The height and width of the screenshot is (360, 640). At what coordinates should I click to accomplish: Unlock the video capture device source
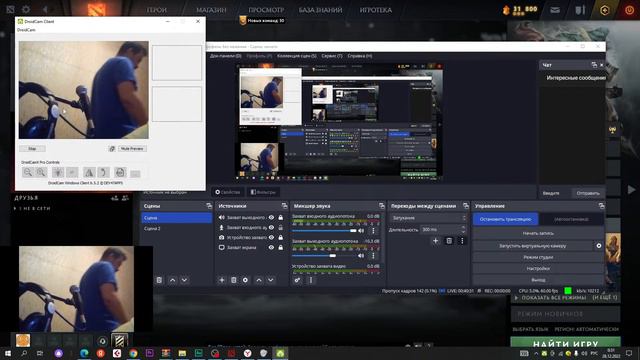coord(281,237)
